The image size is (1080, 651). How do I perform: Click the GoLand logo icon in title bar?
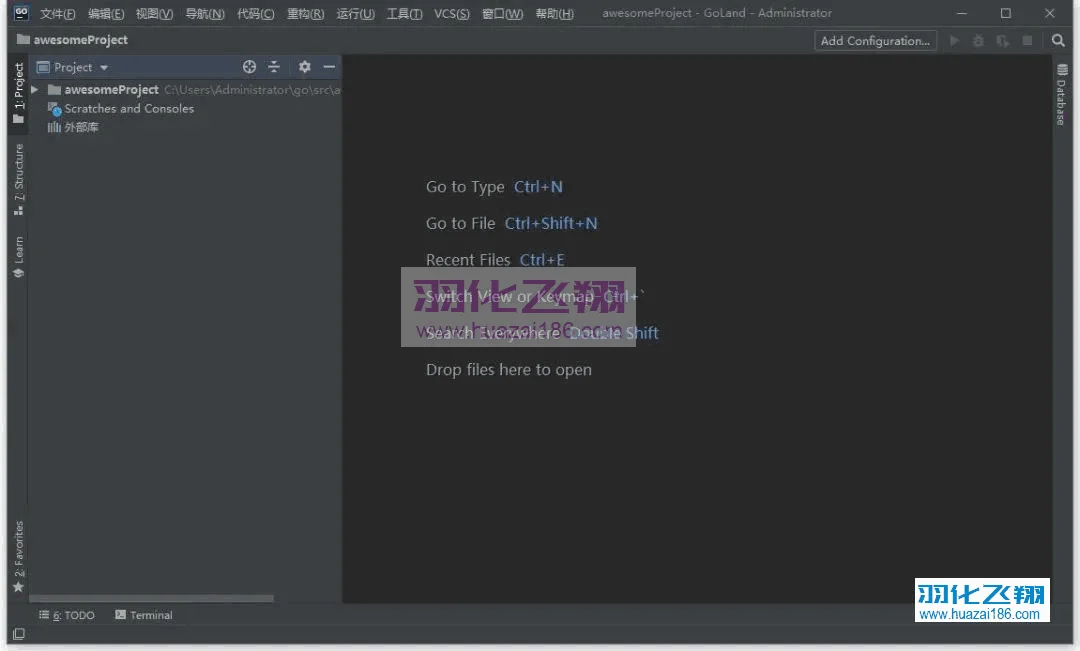[21, 12]
